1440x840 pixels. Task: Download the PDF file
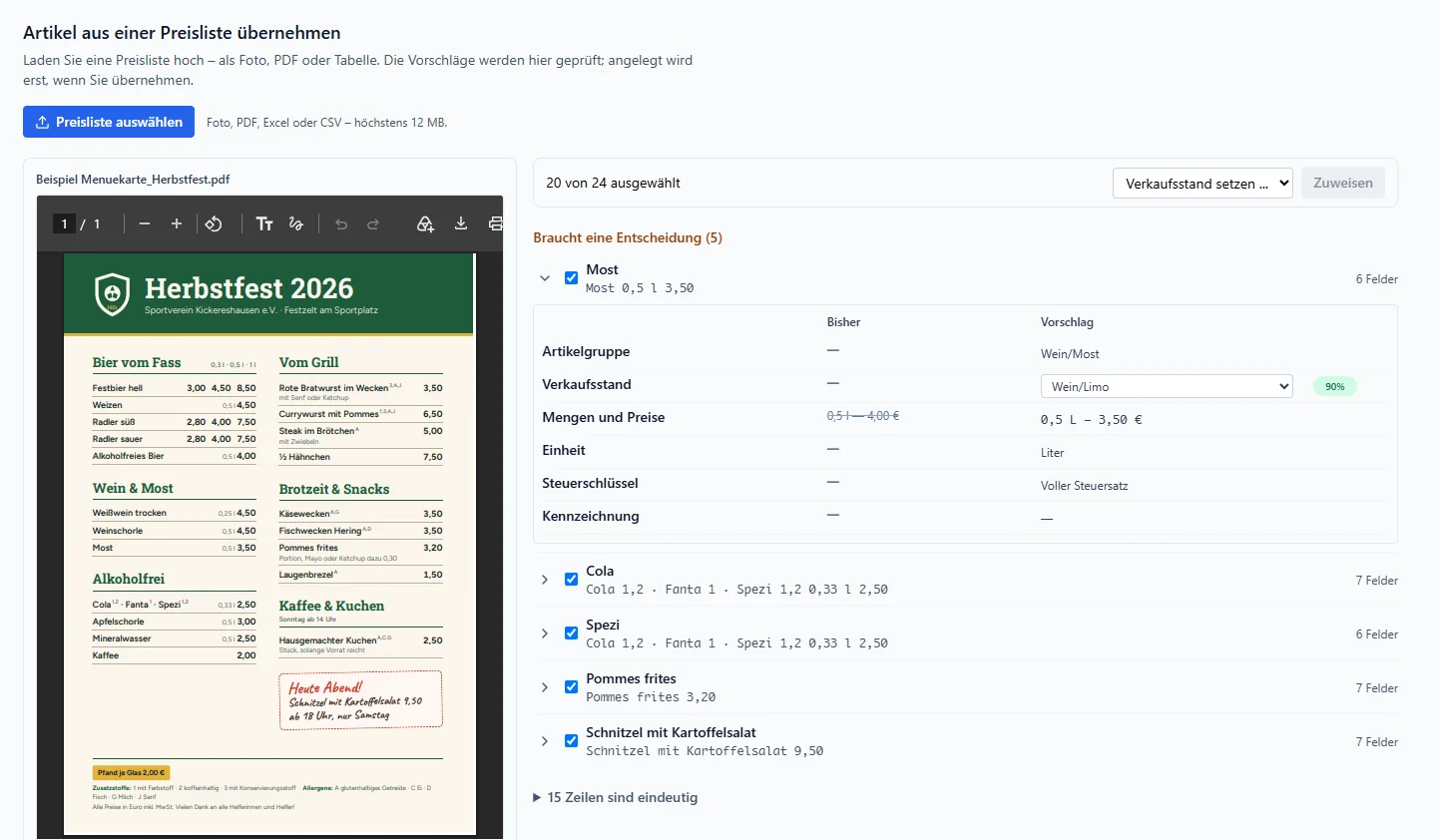461,223
